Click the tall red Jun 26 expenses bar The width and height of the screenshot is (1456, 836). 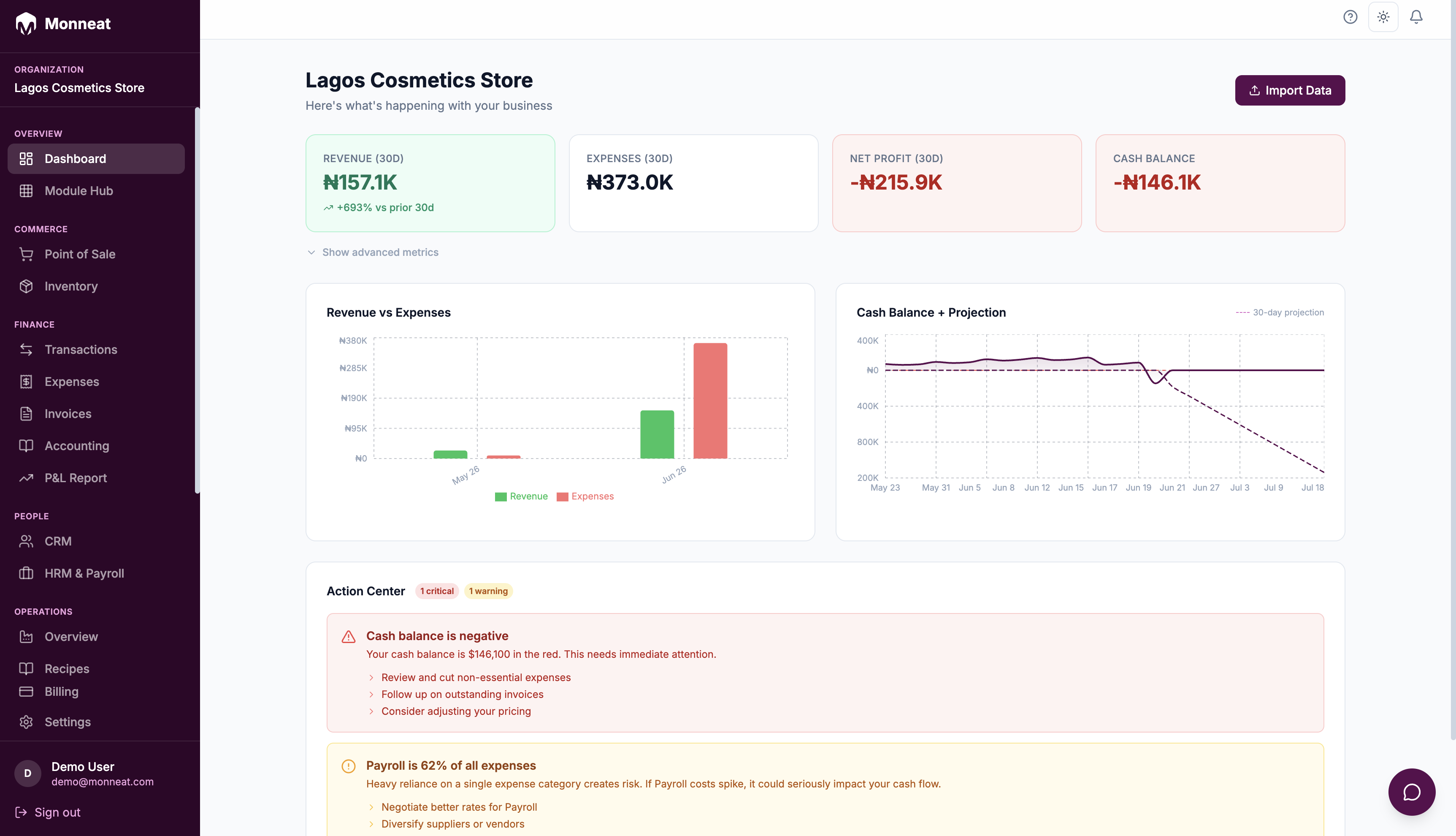pyautogui.click(x=710, y=401)
